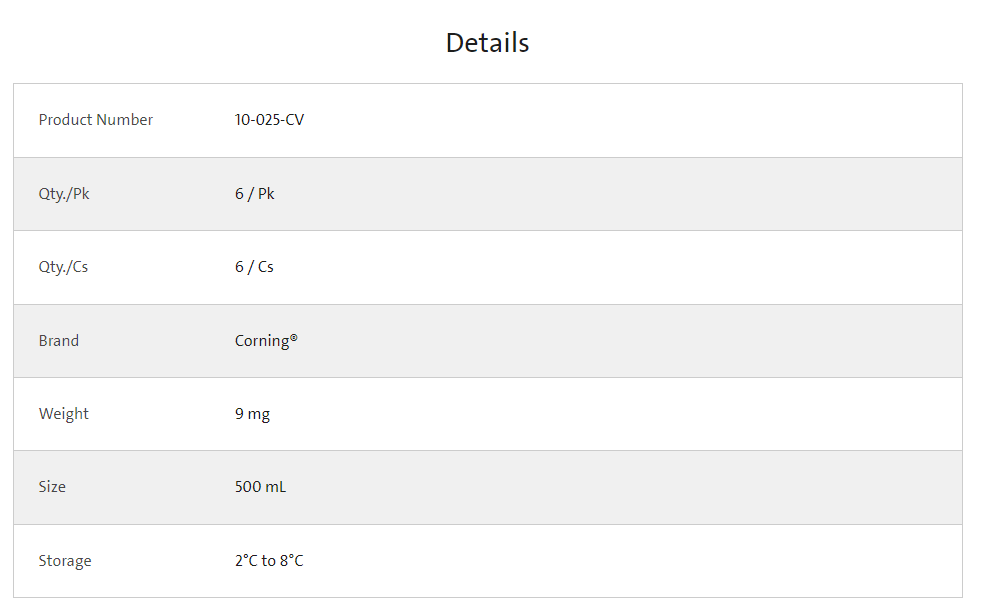Viewport: 989px width, 614px height.
Task: Click the mL size unit
Action: click(275, 487)
